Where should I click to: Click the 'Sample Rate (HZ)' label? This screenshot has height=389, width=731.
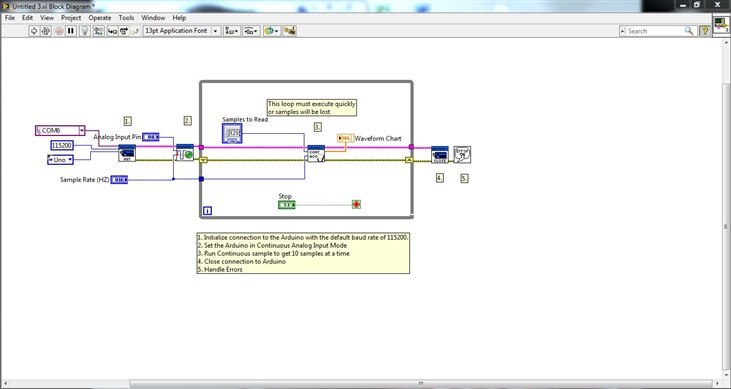[84, 180]
